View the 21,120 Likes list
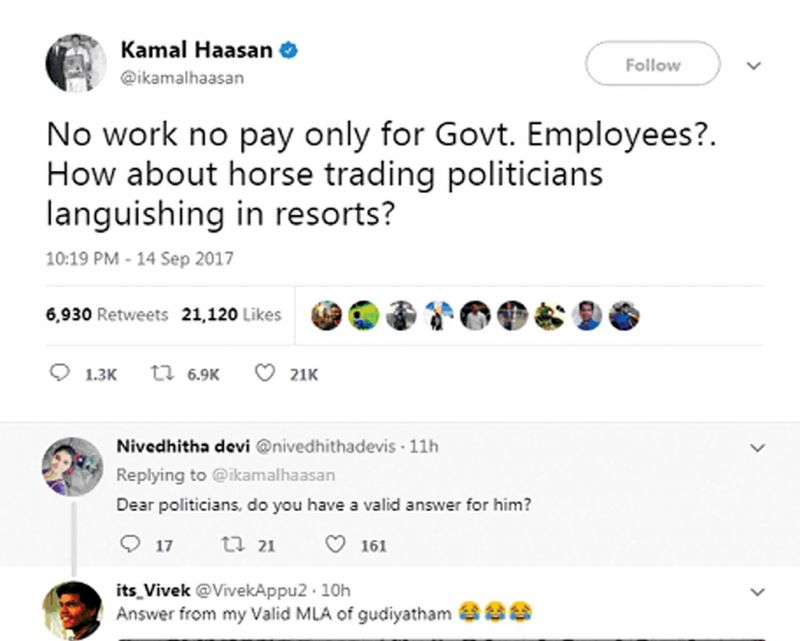 pos(231,314)
